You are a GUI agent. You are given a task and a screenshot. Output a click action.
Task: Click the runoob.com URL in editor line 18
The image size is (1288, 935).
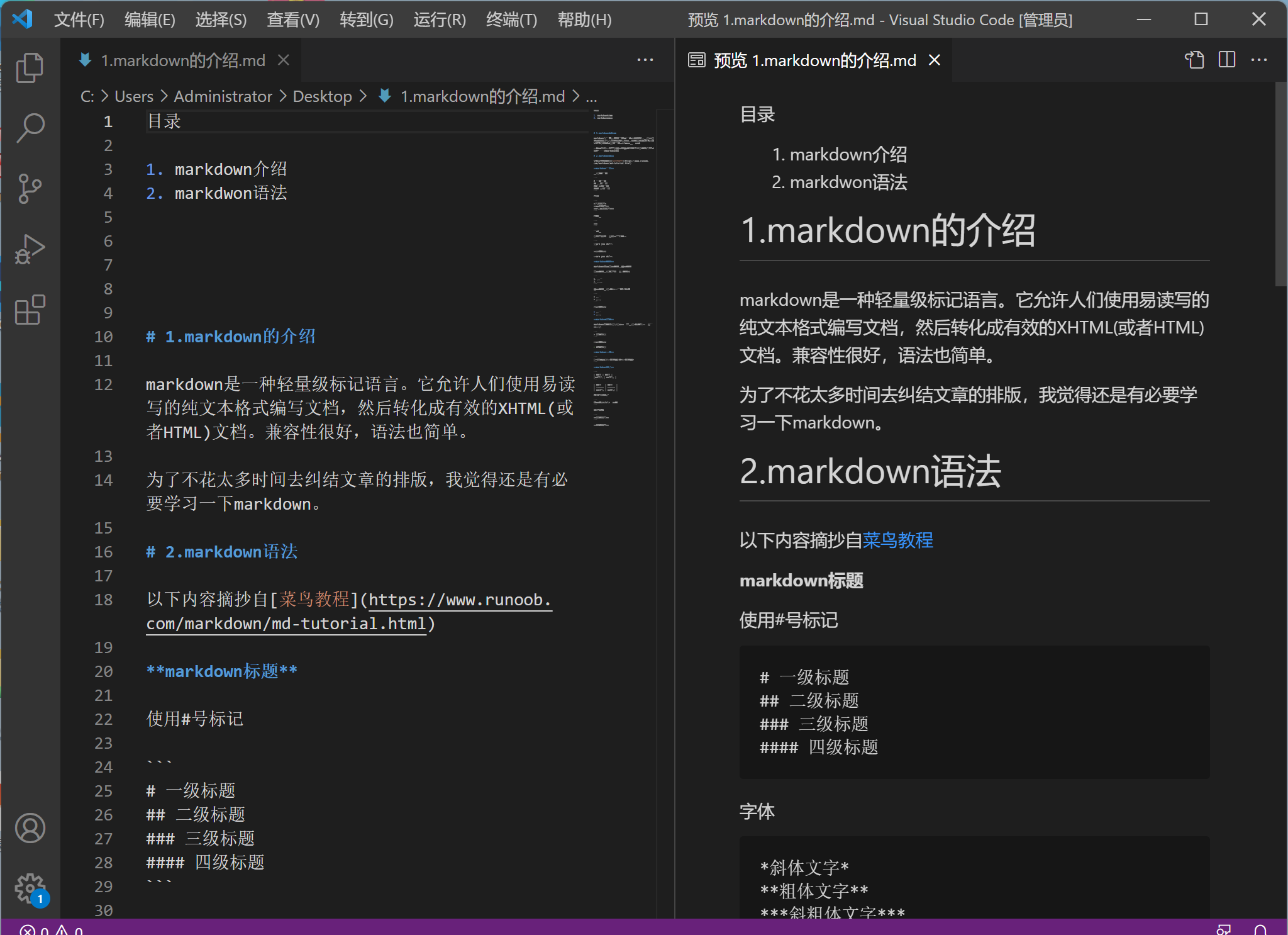click(349, 612)
